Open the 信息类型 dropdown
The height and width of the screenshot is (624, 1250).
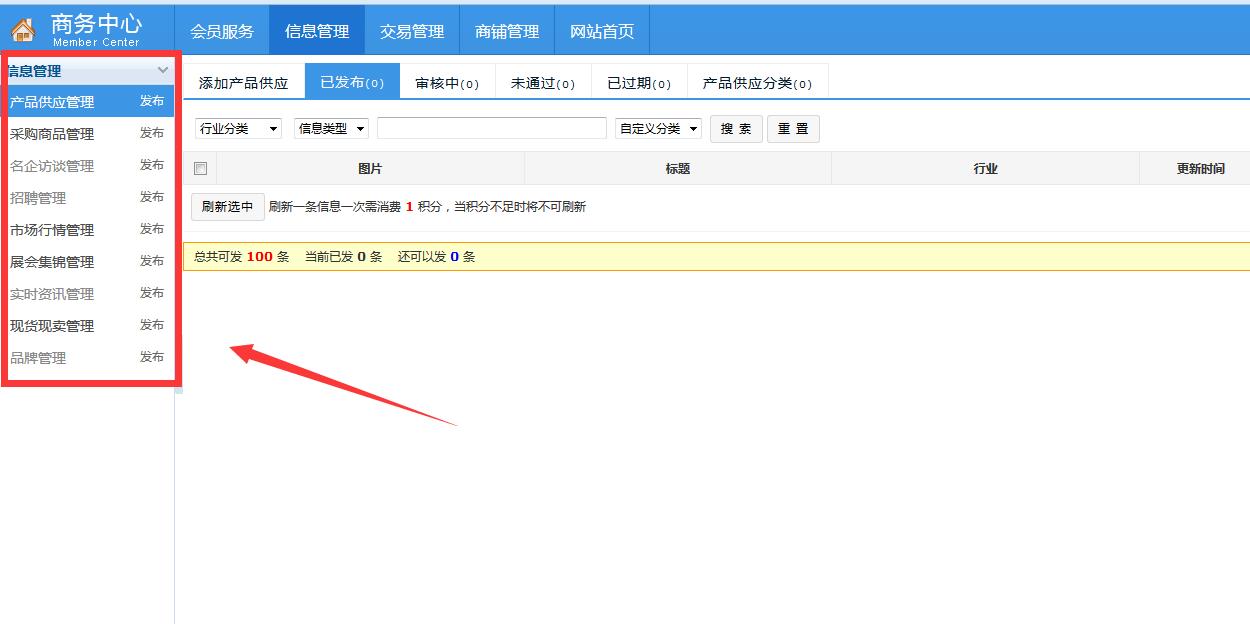click(331, 129)
